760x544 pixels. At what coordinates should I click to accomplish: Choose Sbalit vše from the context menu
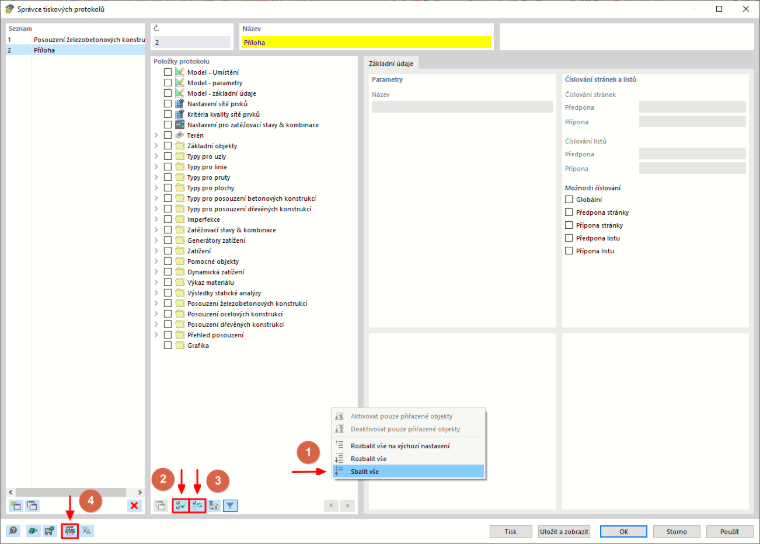click(x=409, y=471)
